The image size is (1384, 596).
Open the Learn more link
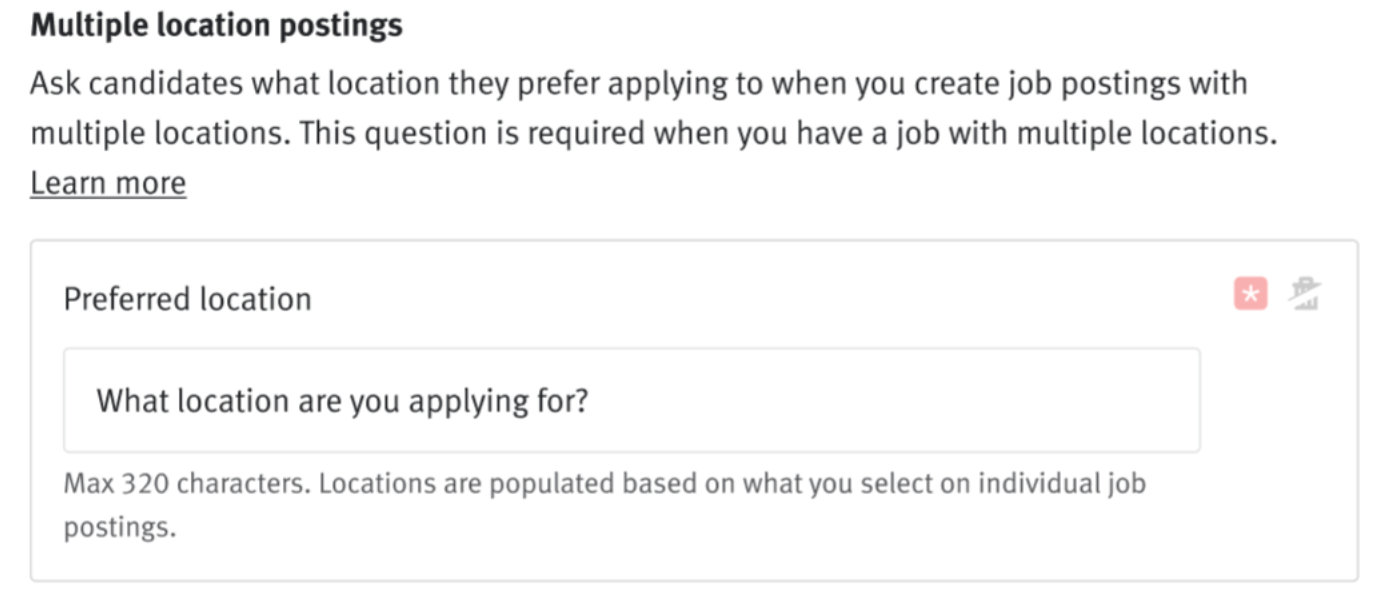(106, 181)
